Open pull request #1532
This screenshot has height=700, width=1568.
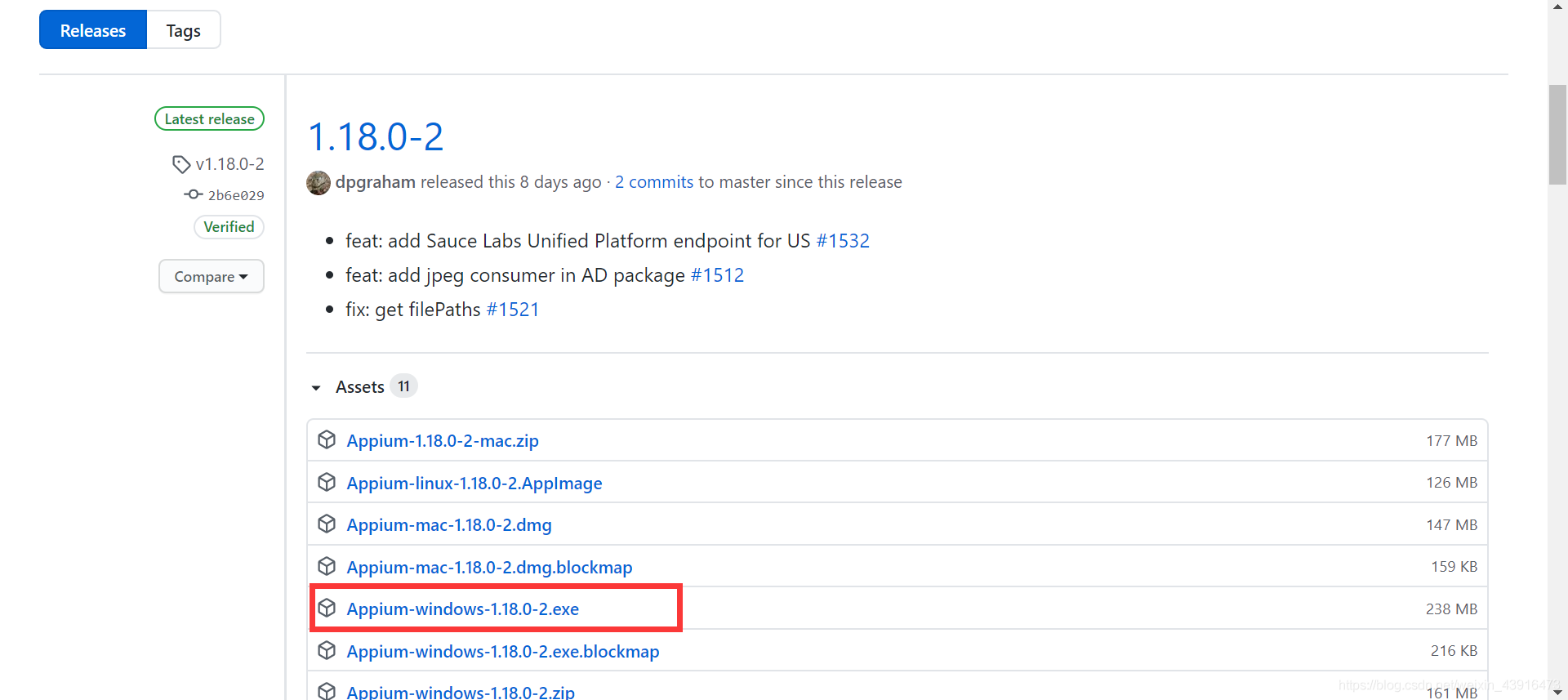point(843,241)
